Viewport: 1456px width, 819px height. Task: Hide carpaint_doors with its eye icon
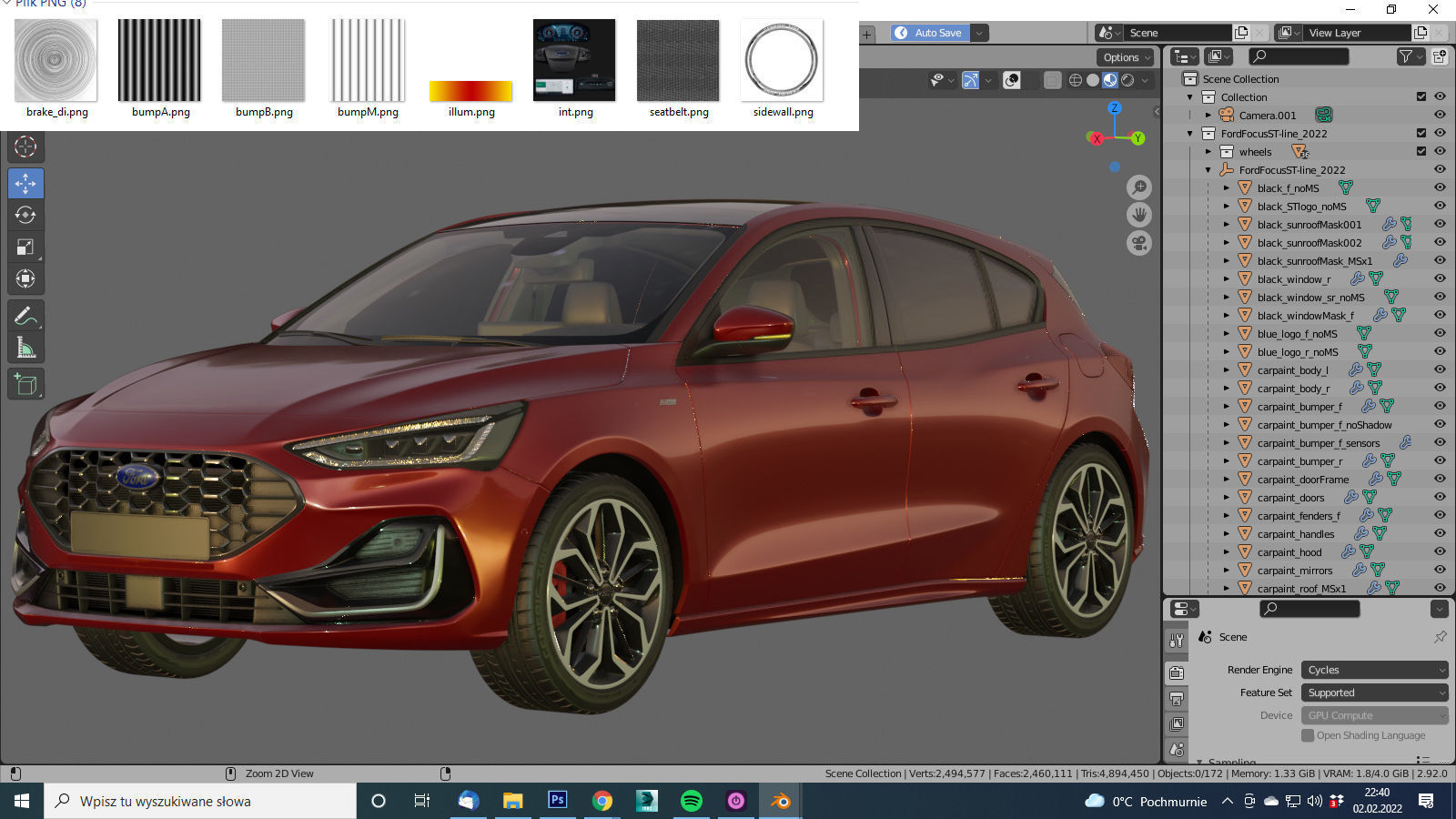click(x=1440, y=497)
